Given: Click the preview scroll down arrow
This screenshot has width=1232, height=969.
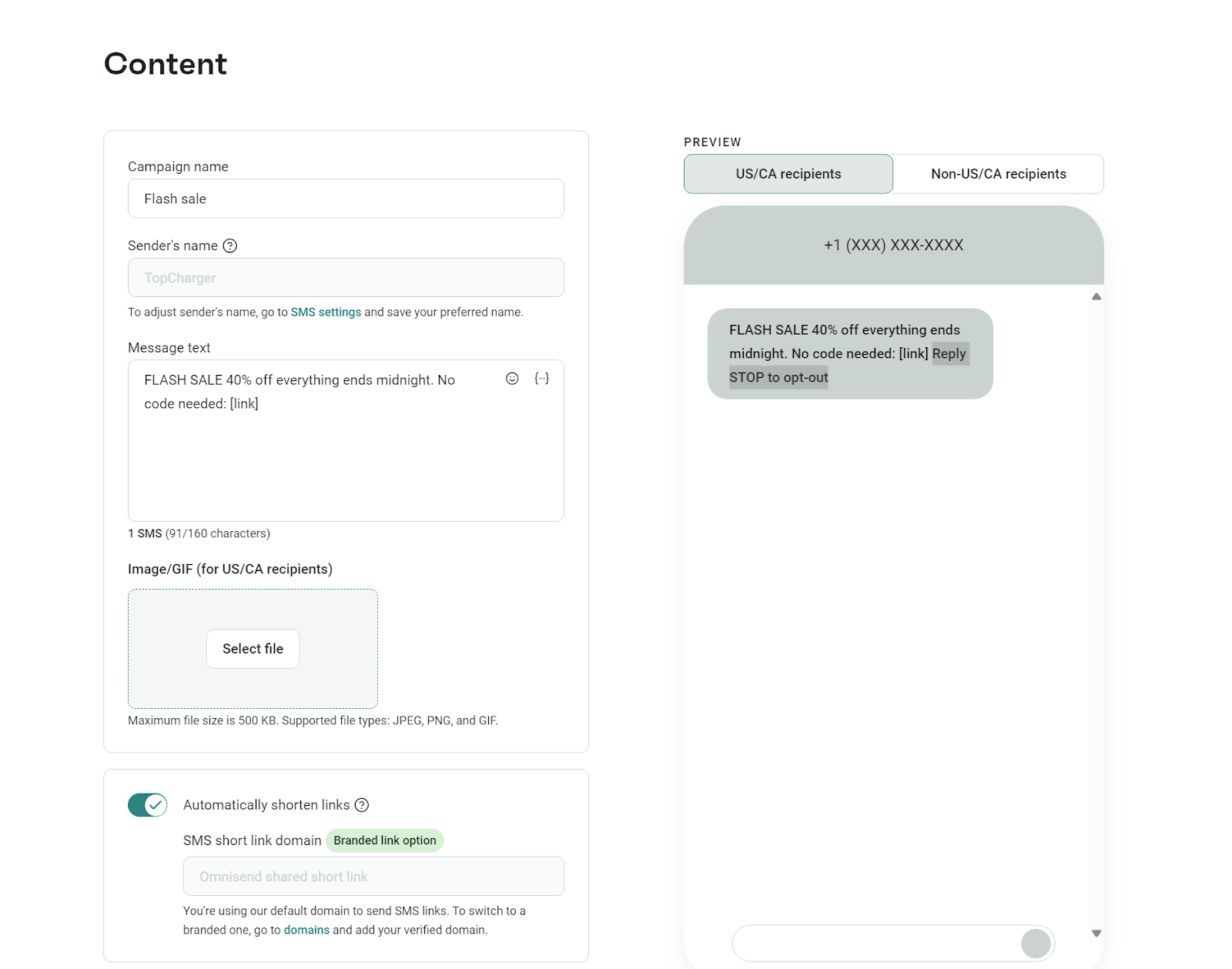Looking at the screenshot, I should (x=1096, y=934).
